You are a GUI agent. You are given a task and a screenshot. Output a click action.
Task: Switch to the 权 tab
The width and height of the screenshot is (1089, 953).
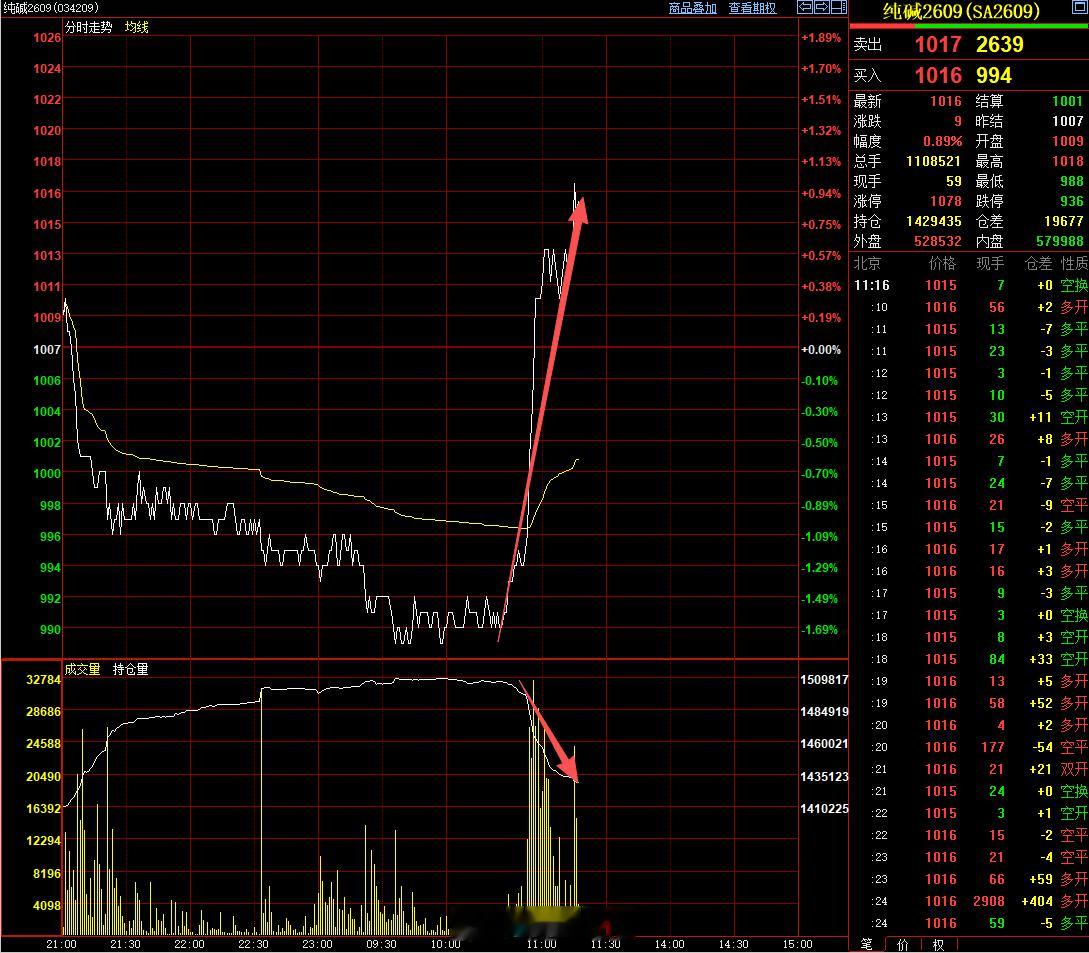coord(938,945)
